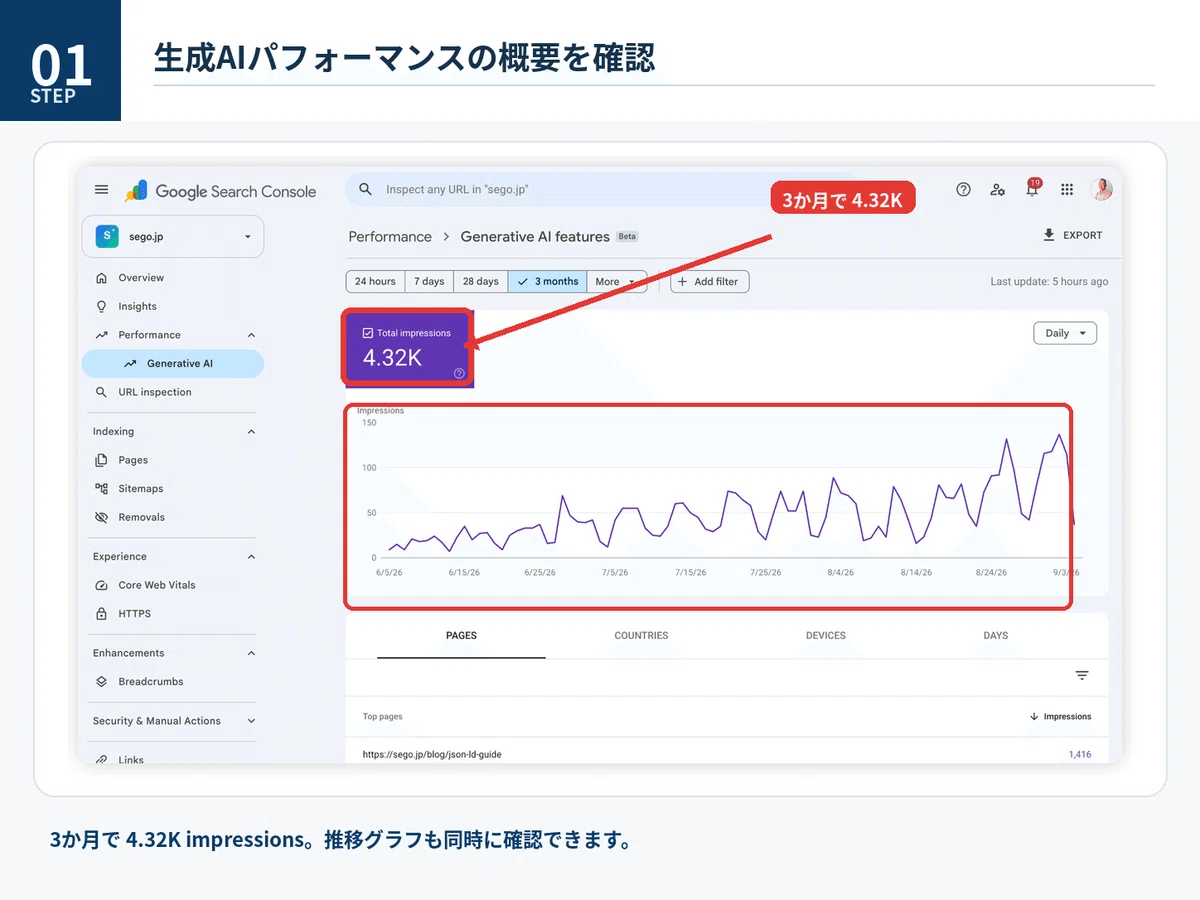Open the sego.jp property selector
This screenshot has height=900, width=1200.
pyautogui.click(x=172, y=236)
